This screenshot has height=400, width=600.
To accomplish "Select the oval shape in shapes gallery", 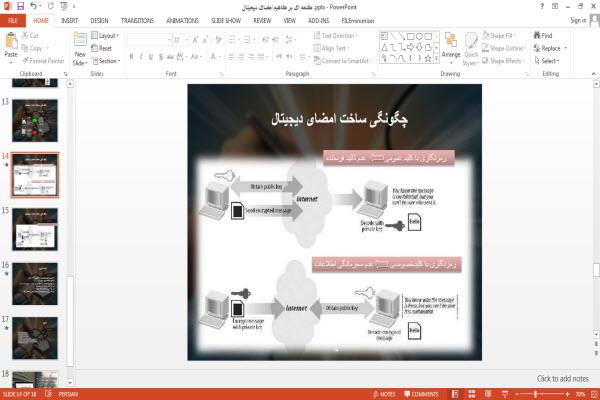I will (419, 36).
